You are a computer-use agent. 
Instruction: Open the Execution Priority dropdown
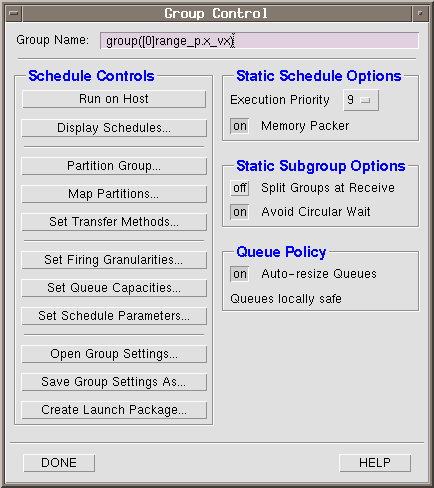(361, 100)
